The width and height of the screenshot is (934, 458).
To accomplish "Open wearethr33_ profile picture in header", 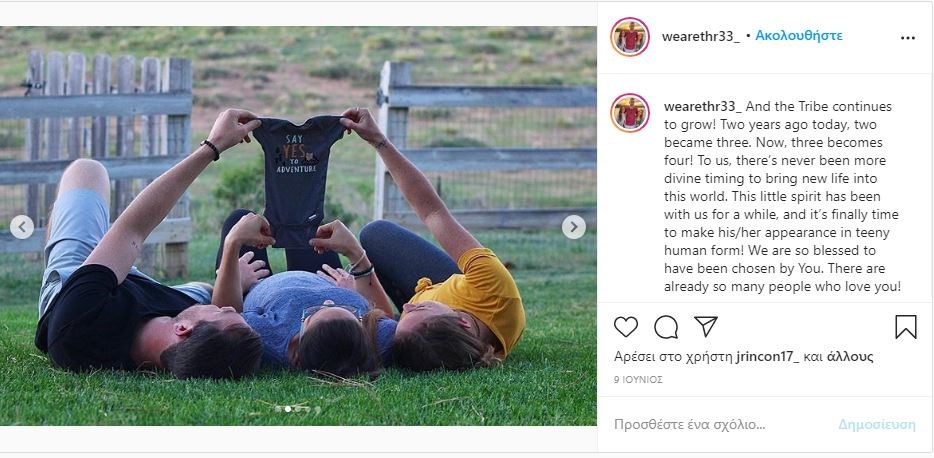I will pyautogui.click(x=630, y=37).
